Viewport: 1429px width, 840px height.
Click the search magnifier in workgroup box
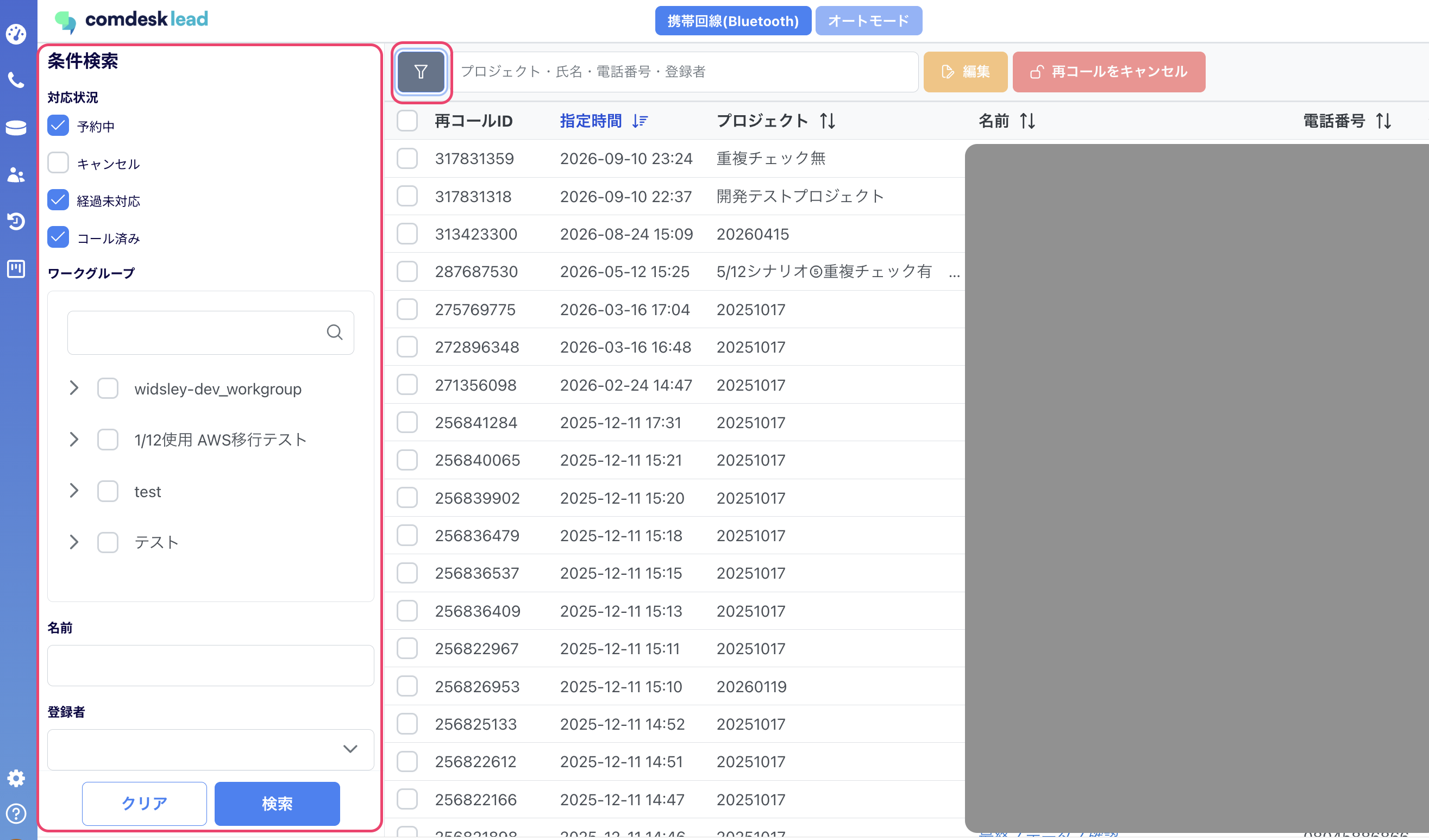coord(335,333)
